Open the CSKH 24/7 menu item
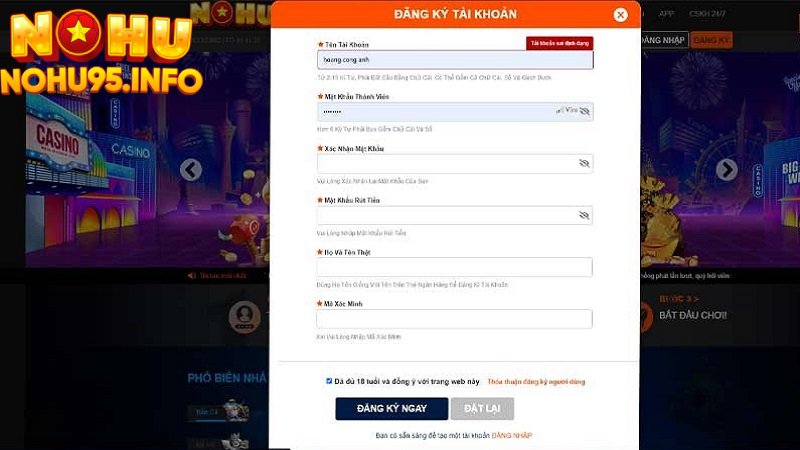This screenshot has width=800, height=450. click(707, 14)
